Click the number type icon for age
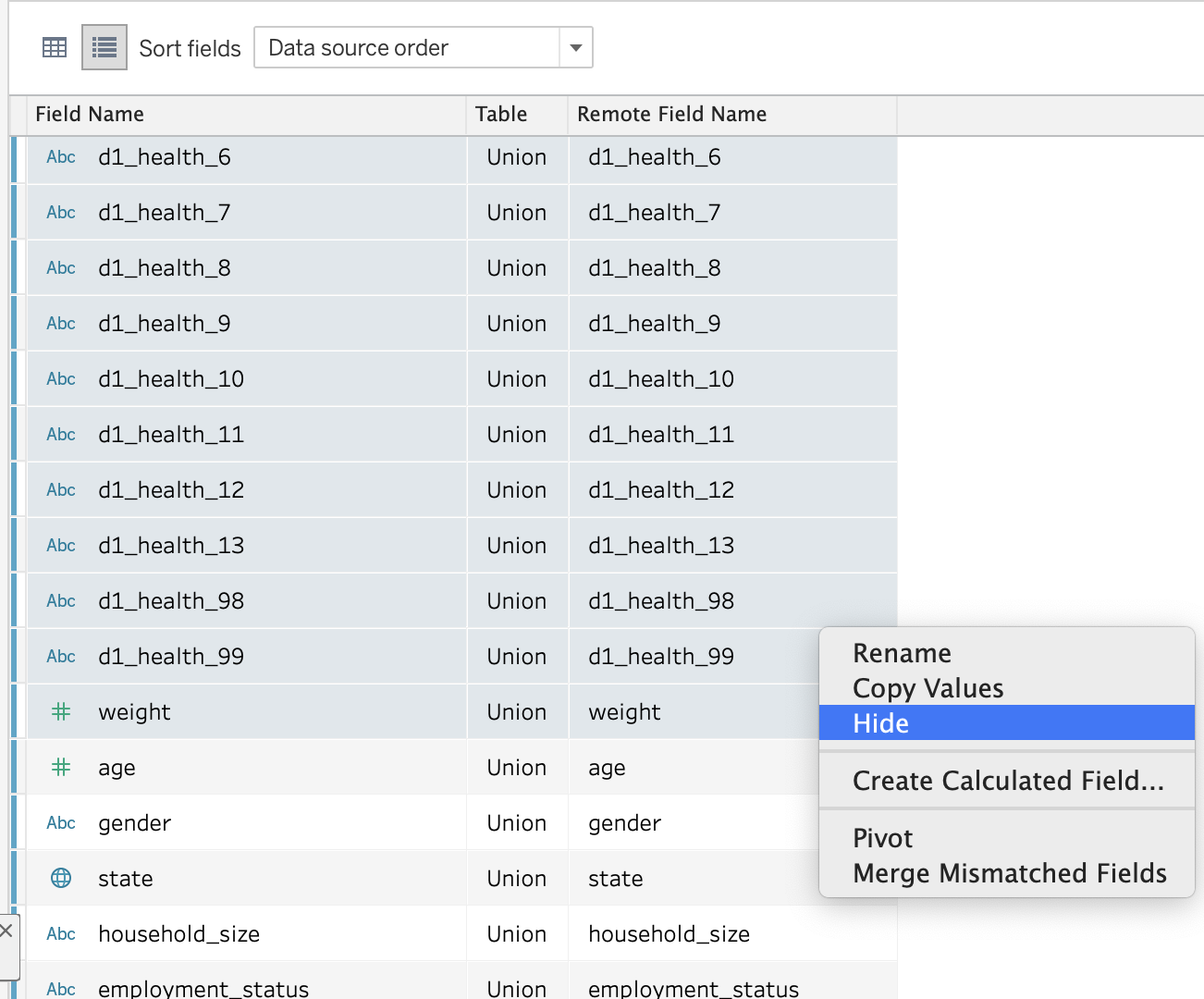 [61, 767]
